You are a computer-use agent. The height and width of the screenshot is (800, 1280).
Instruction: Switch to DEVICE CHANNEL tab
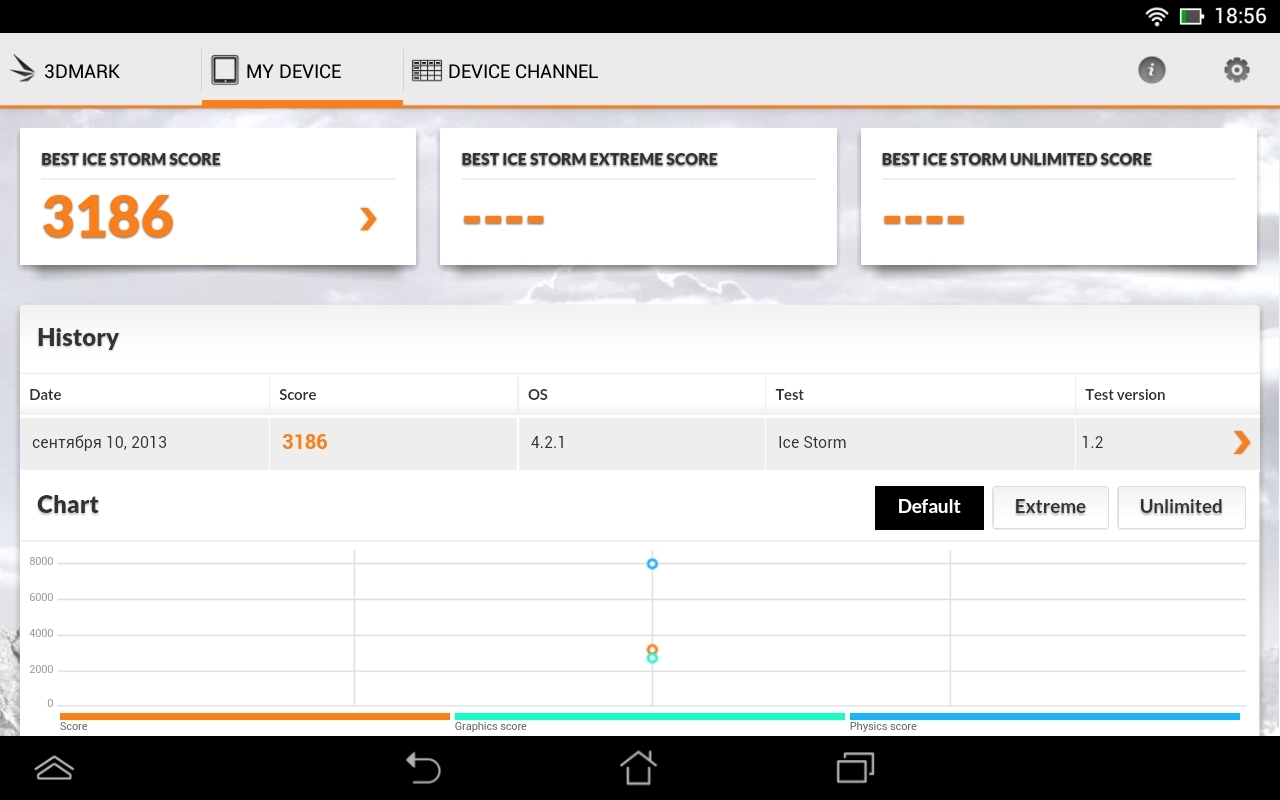pyautogui.click(x=505, y=71)
